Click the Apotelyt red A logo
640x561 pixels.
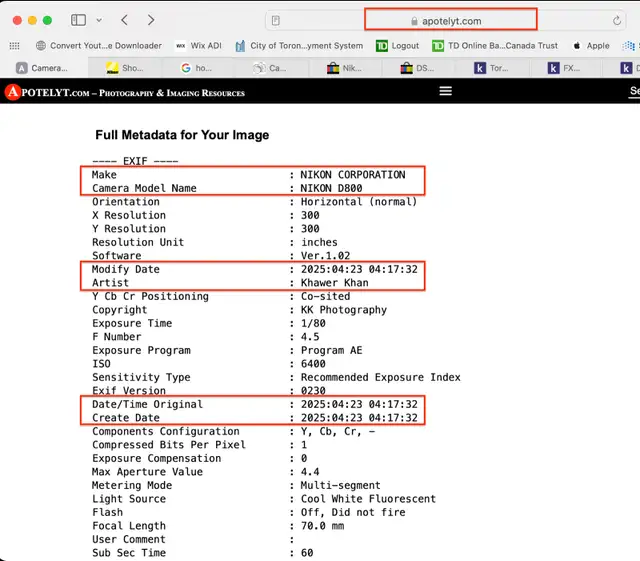[x=13, y=92]
